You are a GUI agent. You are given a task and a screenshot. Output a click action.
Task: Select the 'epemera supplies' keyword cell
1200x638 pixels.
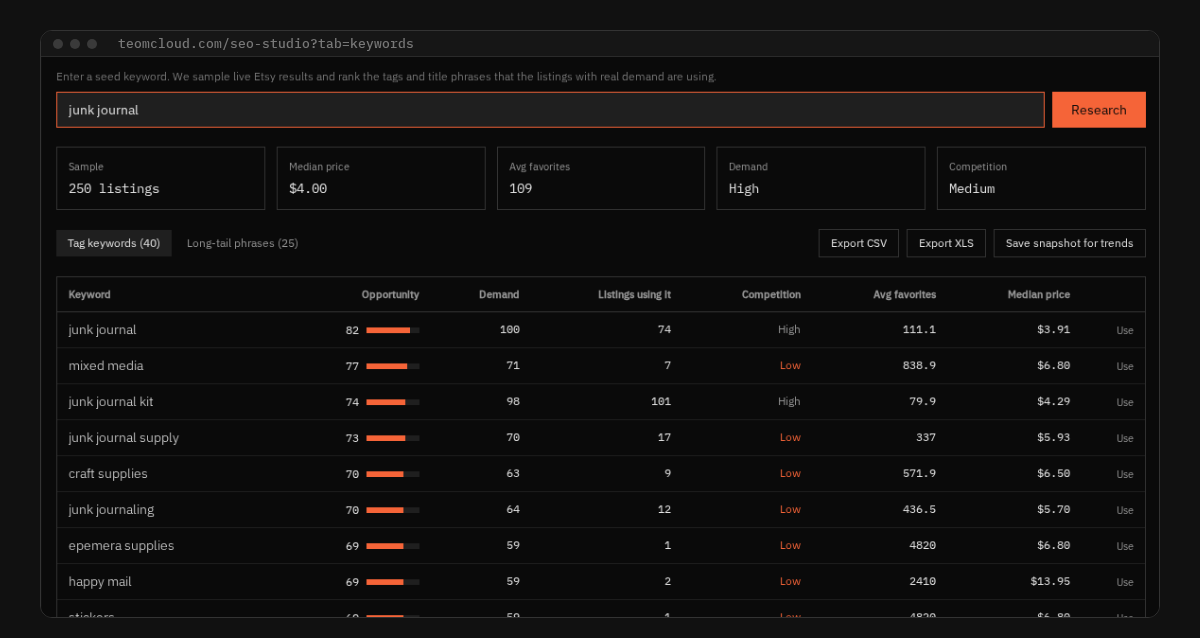pos(121,546)
